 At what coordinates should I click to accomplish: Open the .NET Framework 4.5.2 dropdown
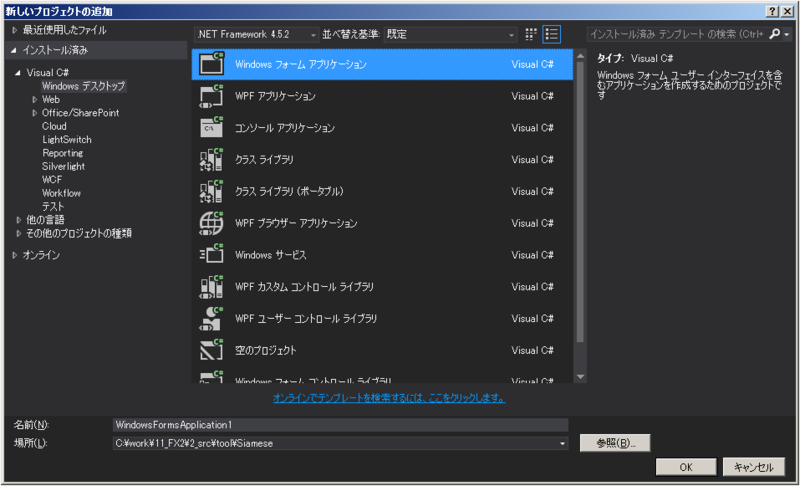point(256,34)
